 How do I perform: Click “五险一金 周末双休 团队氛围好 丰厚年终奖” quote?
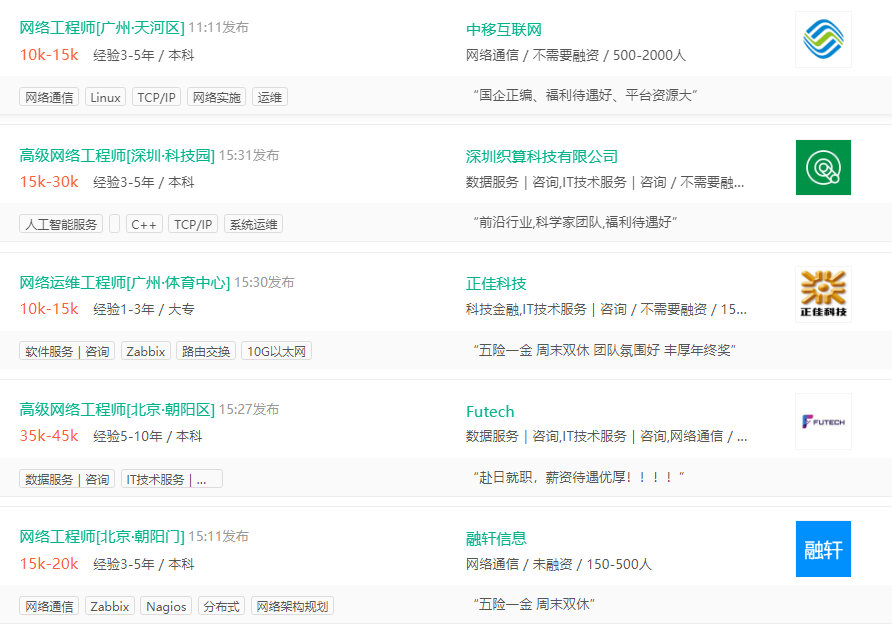[x=605, y=350]
